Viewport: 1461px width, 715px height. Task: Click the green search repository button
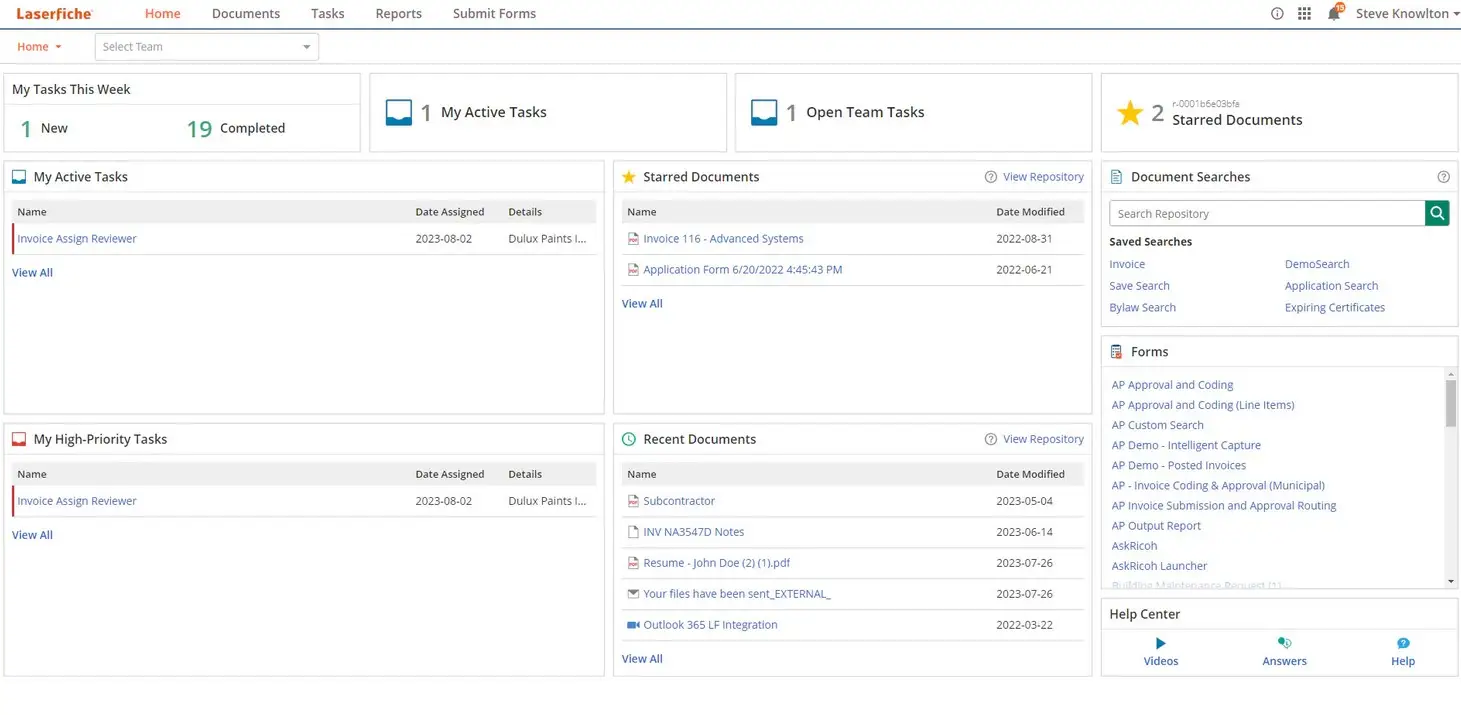pos(1437,213)
